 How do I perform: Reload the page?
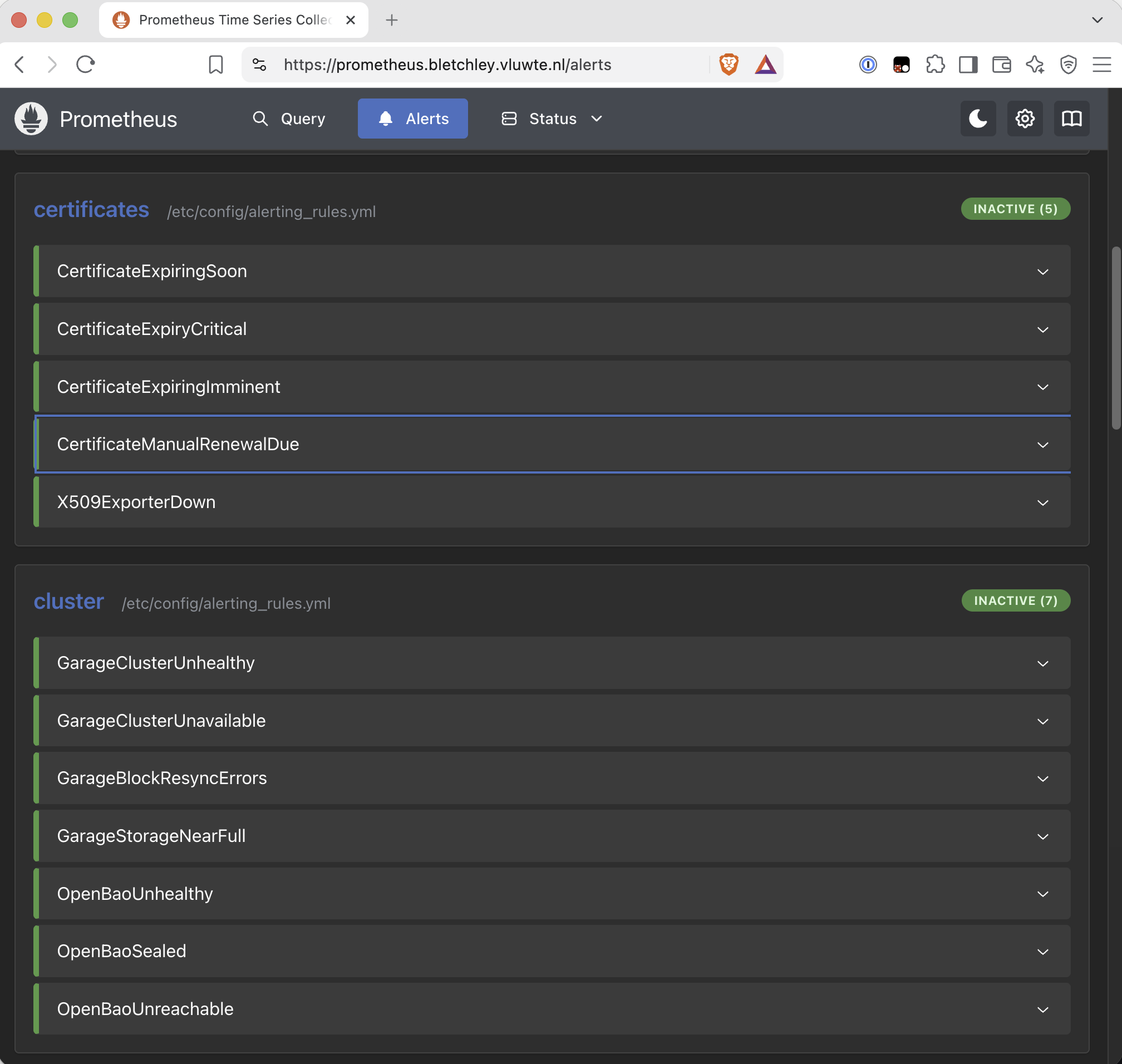(x=85, y=65)
